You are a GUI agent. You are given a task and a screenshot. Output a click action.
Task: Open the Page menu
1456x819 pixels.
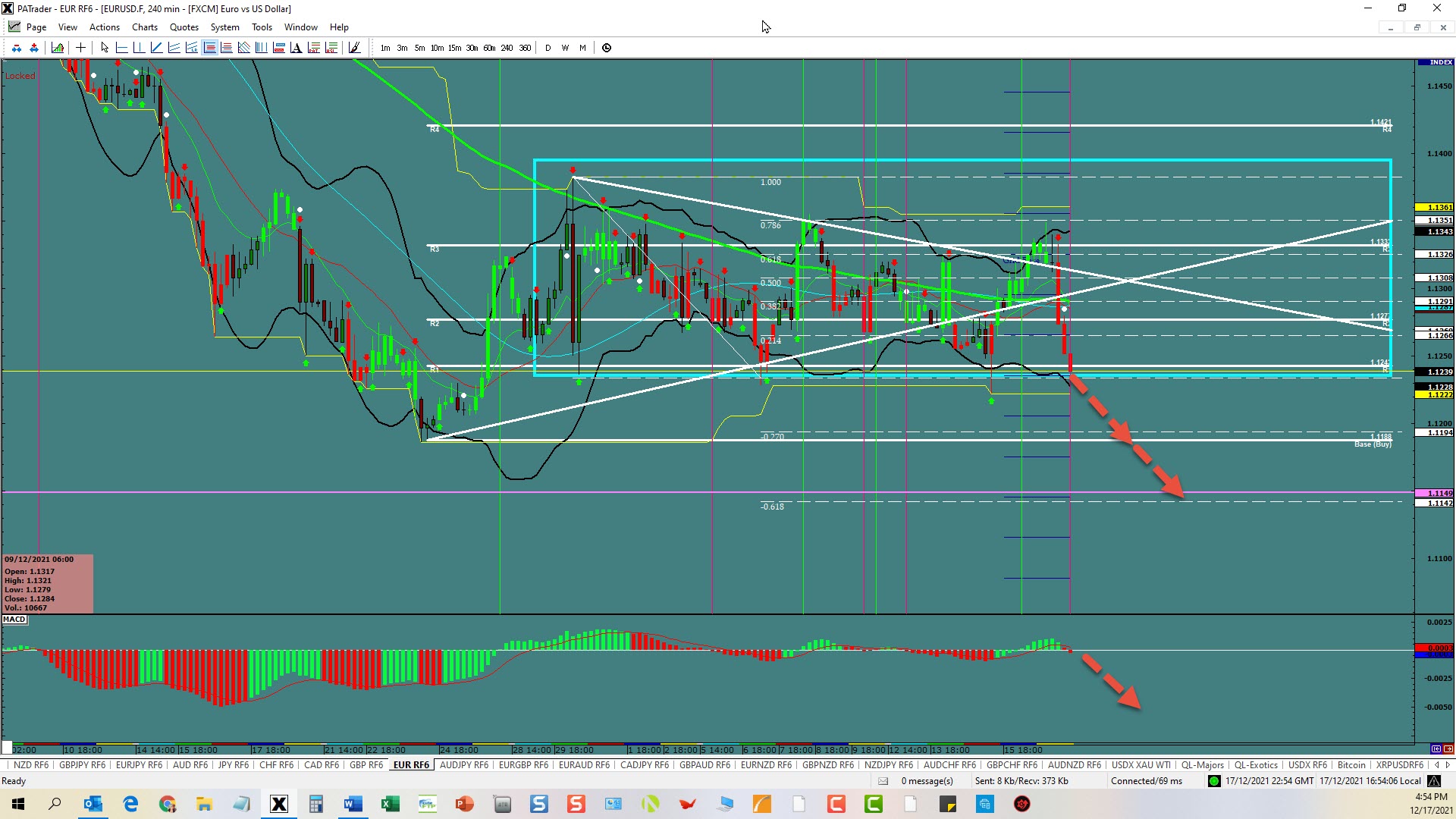click(x=36, y=27)
